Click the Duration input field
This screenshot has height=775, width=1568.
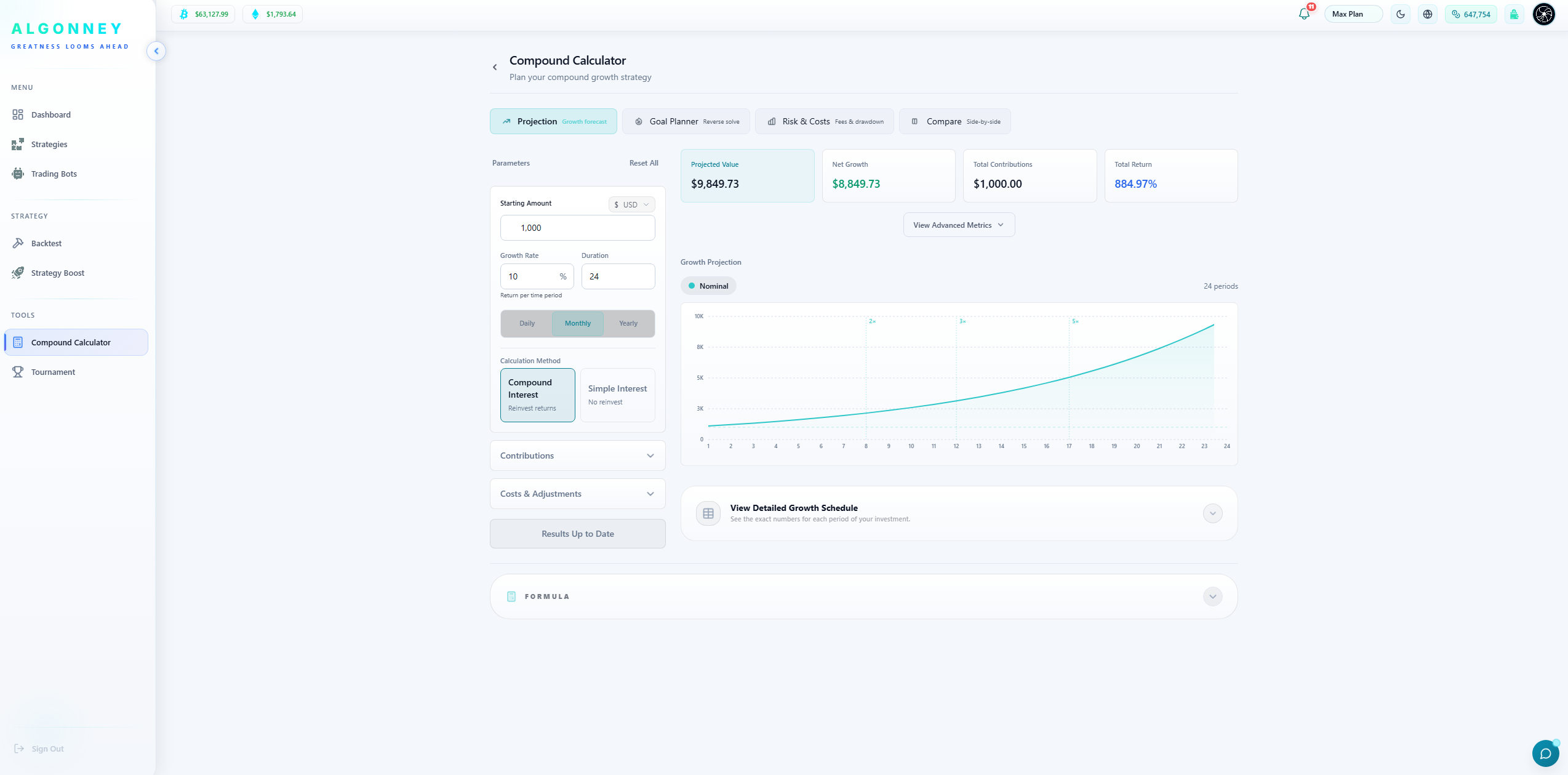tap(618, 276)
